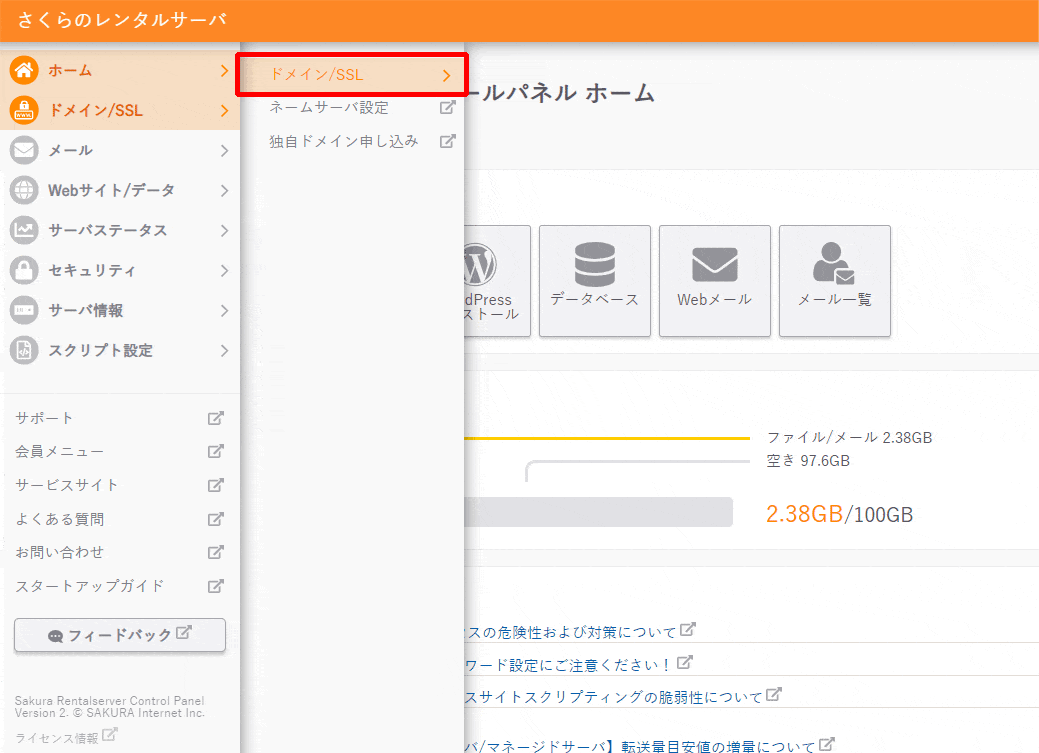Click the Home house icon in sidebar

point(24,71)
